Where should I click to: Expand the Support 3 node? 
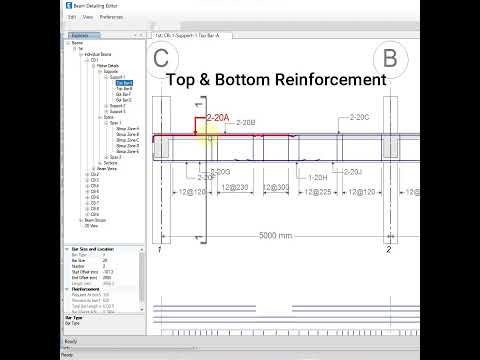(x=106, y=112)
